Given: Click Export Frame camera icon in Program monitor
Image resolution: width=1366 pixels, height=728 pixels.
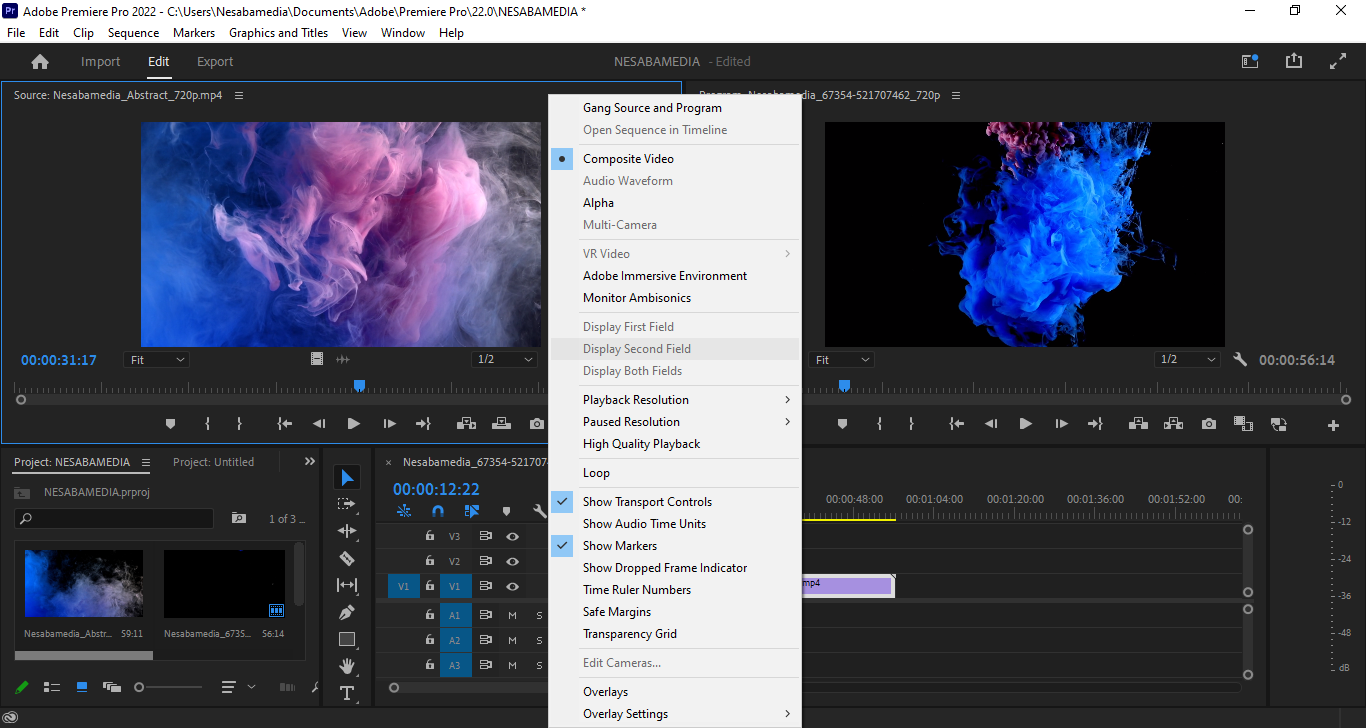Looking at the screenshot, I should point(1209,424).
